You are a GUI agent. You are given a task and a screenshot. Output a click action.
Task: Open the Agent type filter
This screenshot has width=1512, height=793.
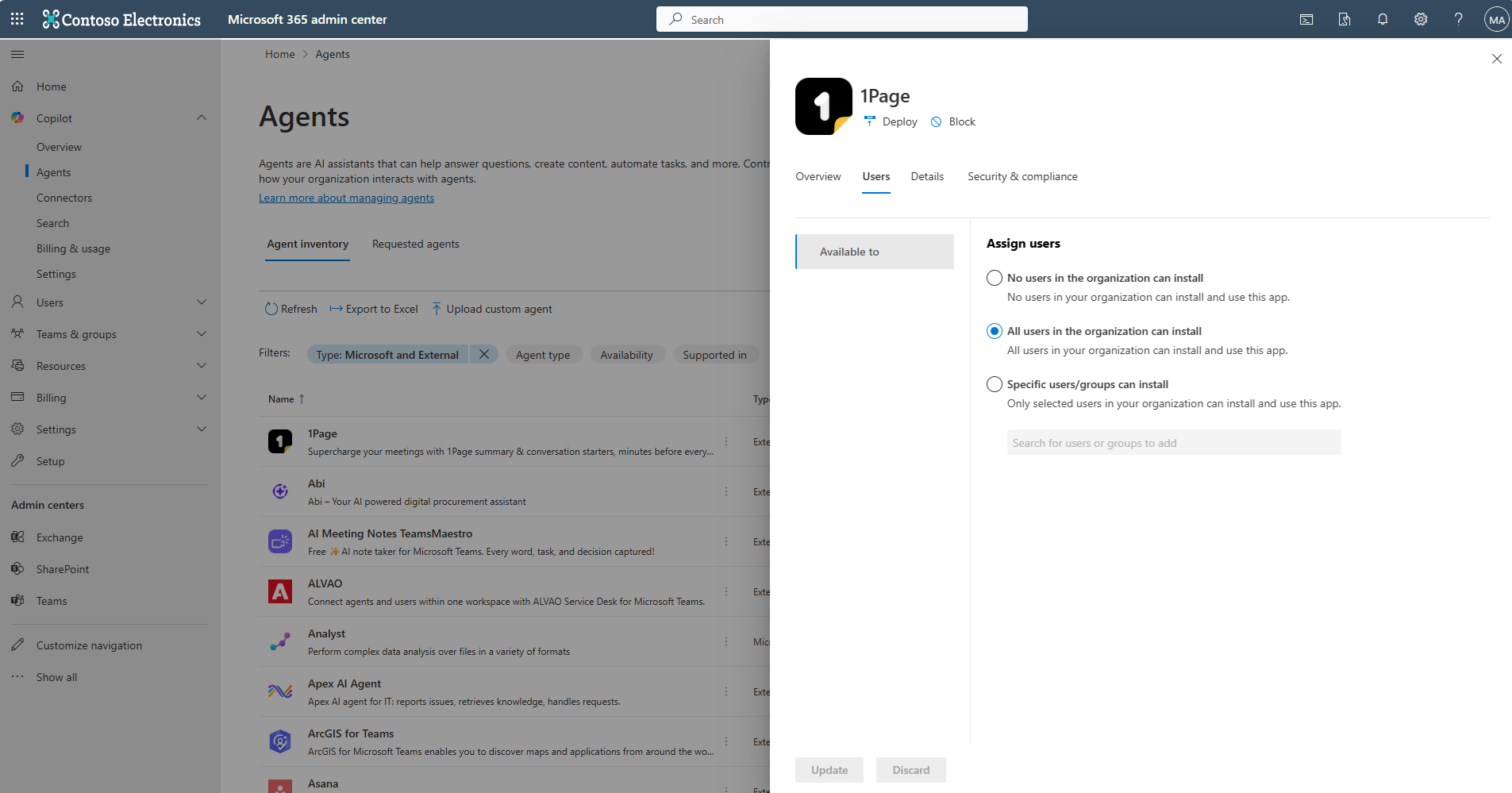[x=543, y=354]
